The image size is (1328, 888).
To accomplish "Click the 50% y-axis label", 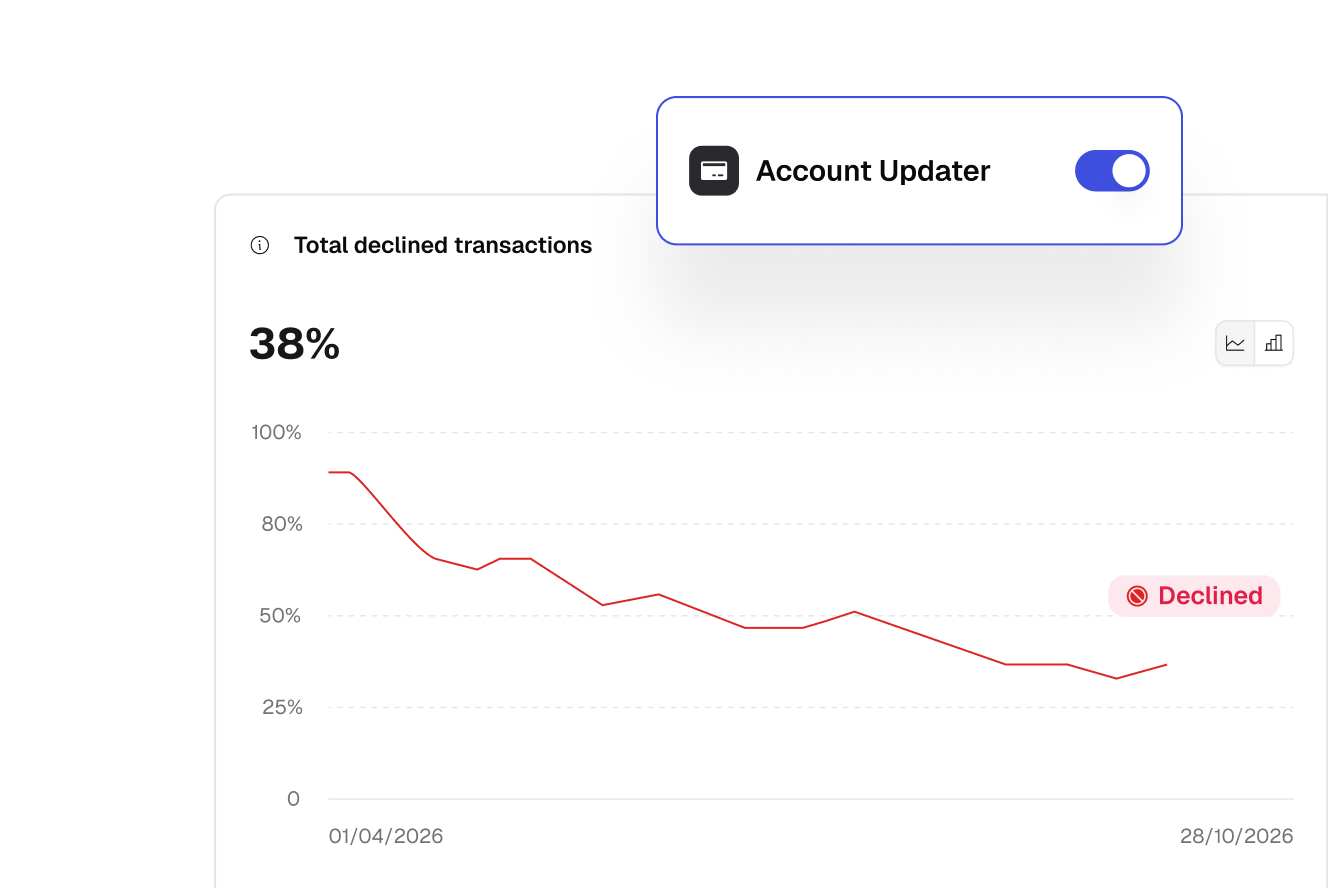I will point(280,616).
